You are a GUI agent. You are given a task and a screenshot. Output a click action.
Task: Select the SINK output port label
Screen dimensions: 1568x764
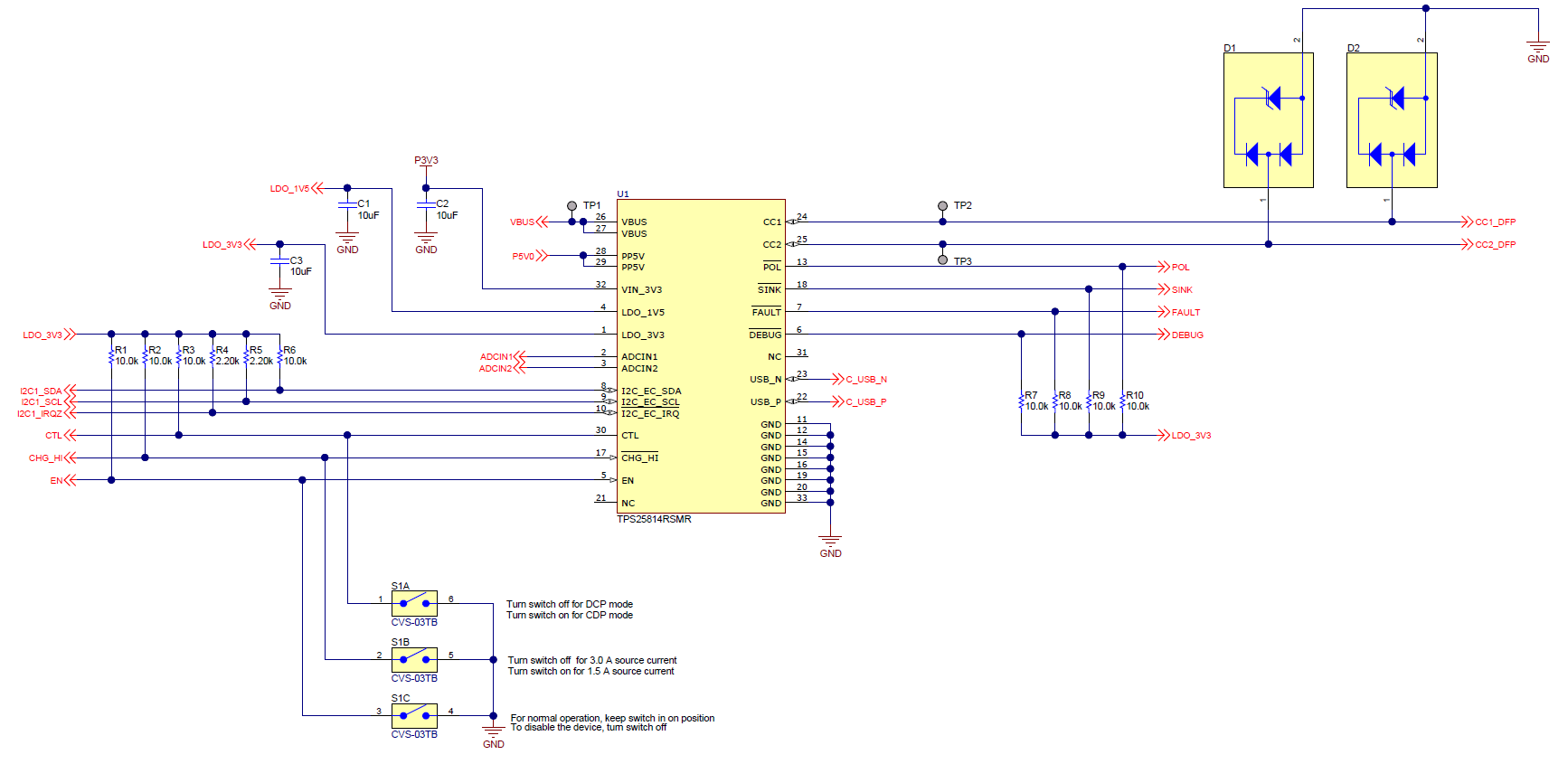pos(1182,290)
